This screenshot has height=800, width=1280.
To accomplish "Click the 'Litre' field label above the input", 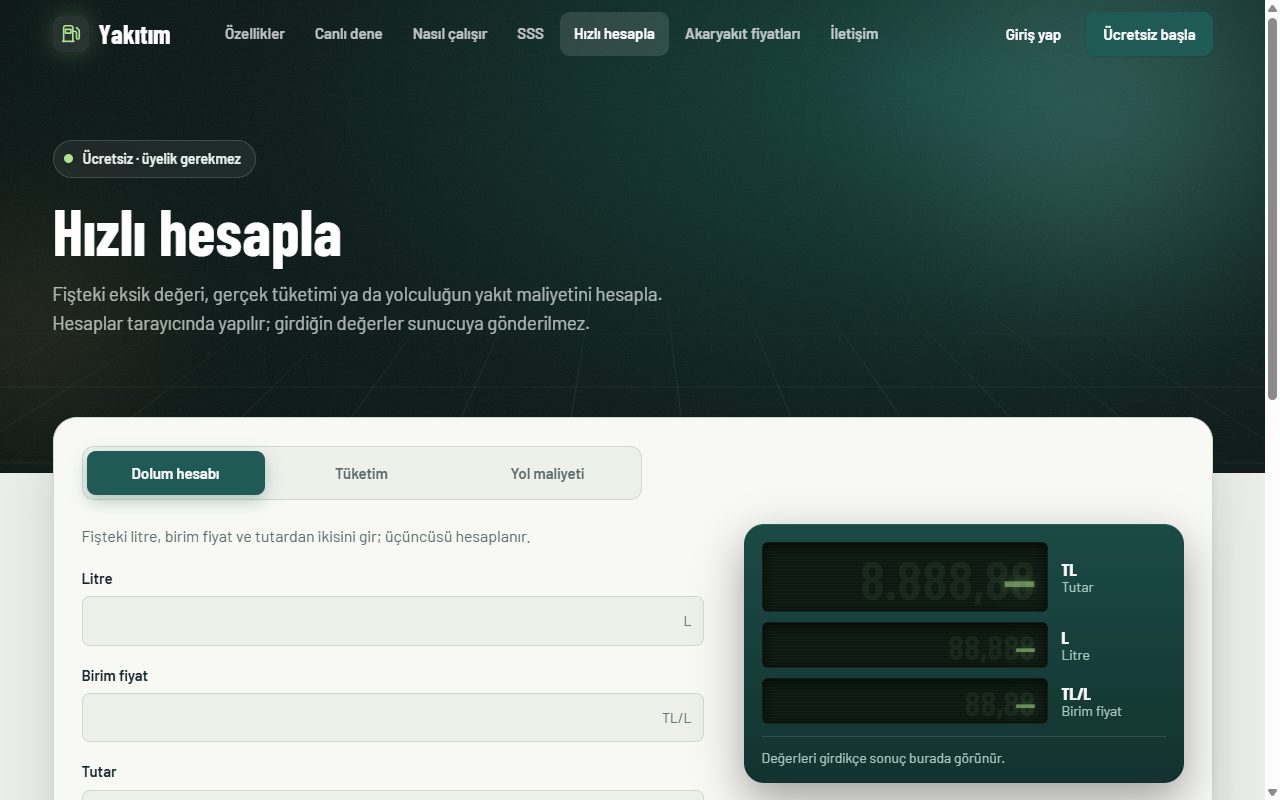I will point(97,579).
